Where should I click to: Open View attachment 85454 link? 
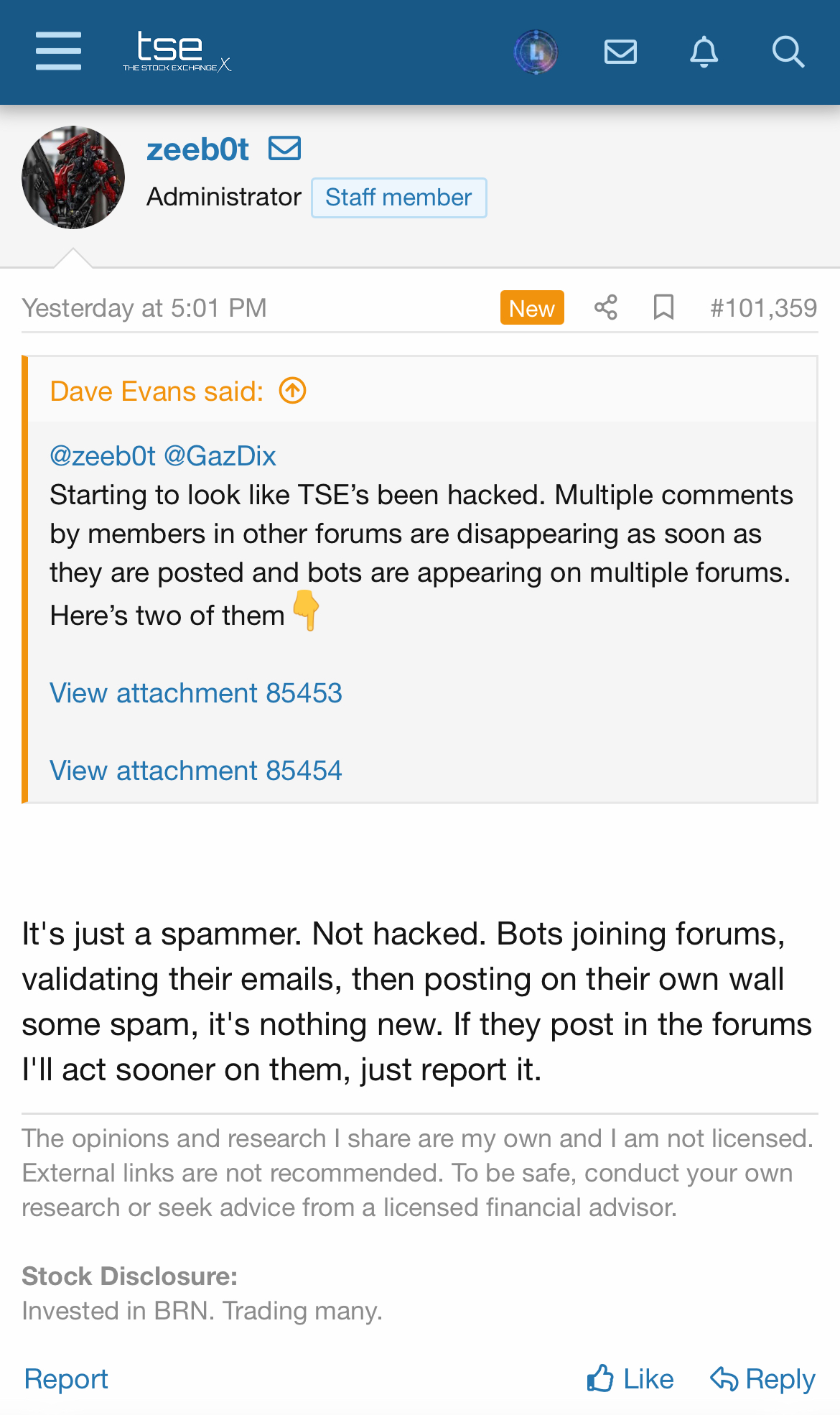tap(195, 771)
